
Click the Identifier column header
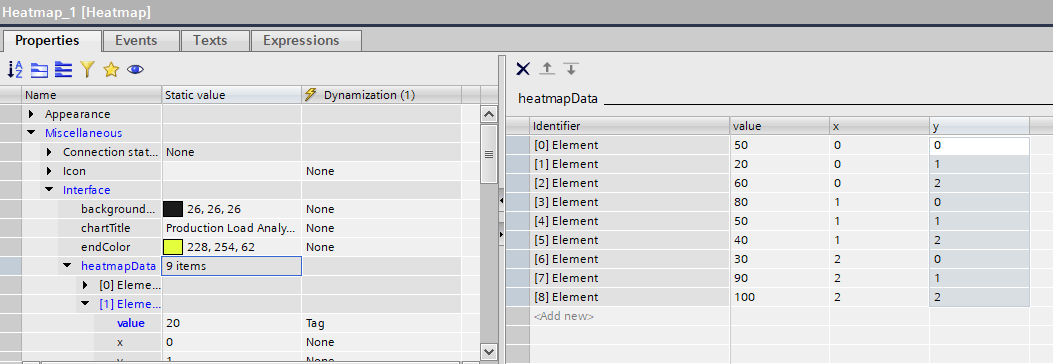tap(629, 126)
